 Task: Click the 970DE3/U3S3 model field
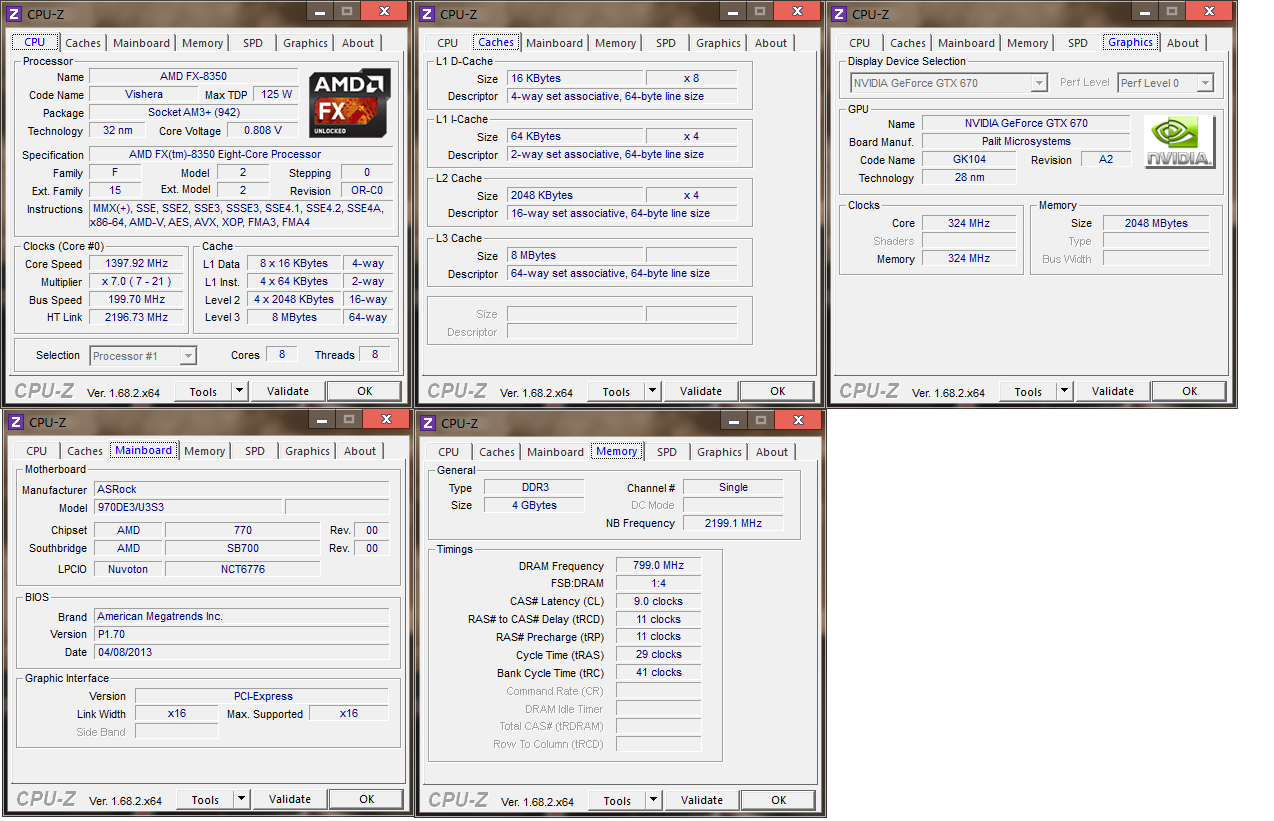(188, 508)
